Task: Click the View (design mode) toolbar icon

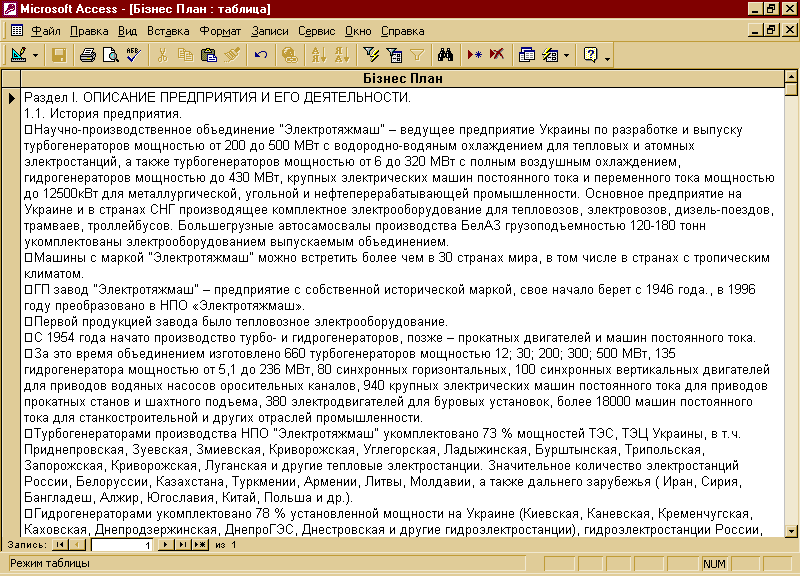Action: (18, 55)
